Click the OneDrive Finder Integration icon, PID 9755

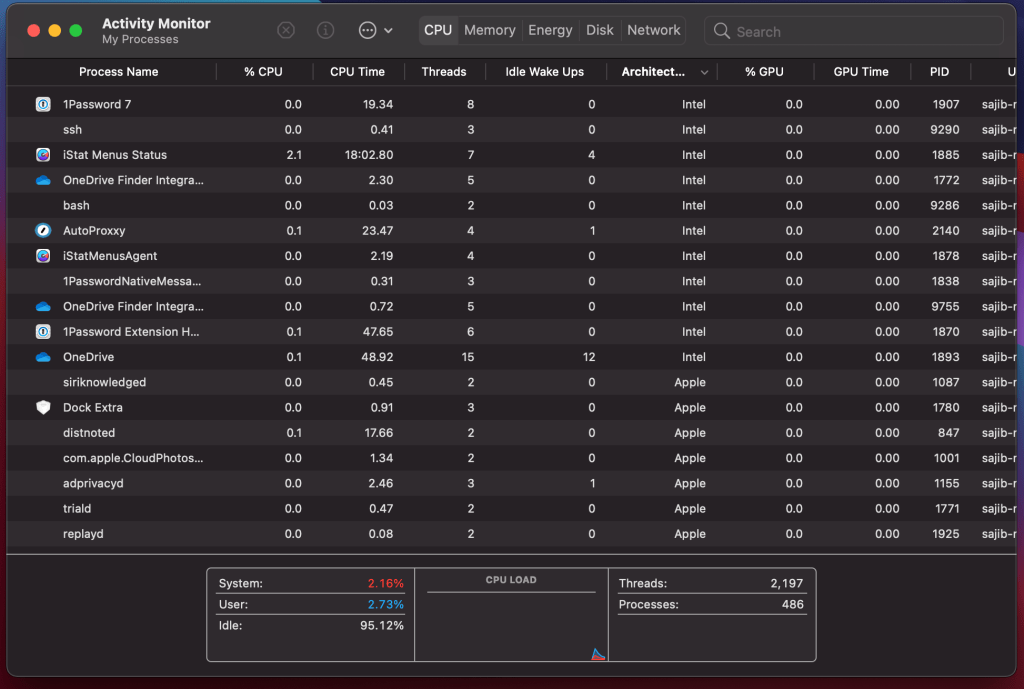pos(43,306)
